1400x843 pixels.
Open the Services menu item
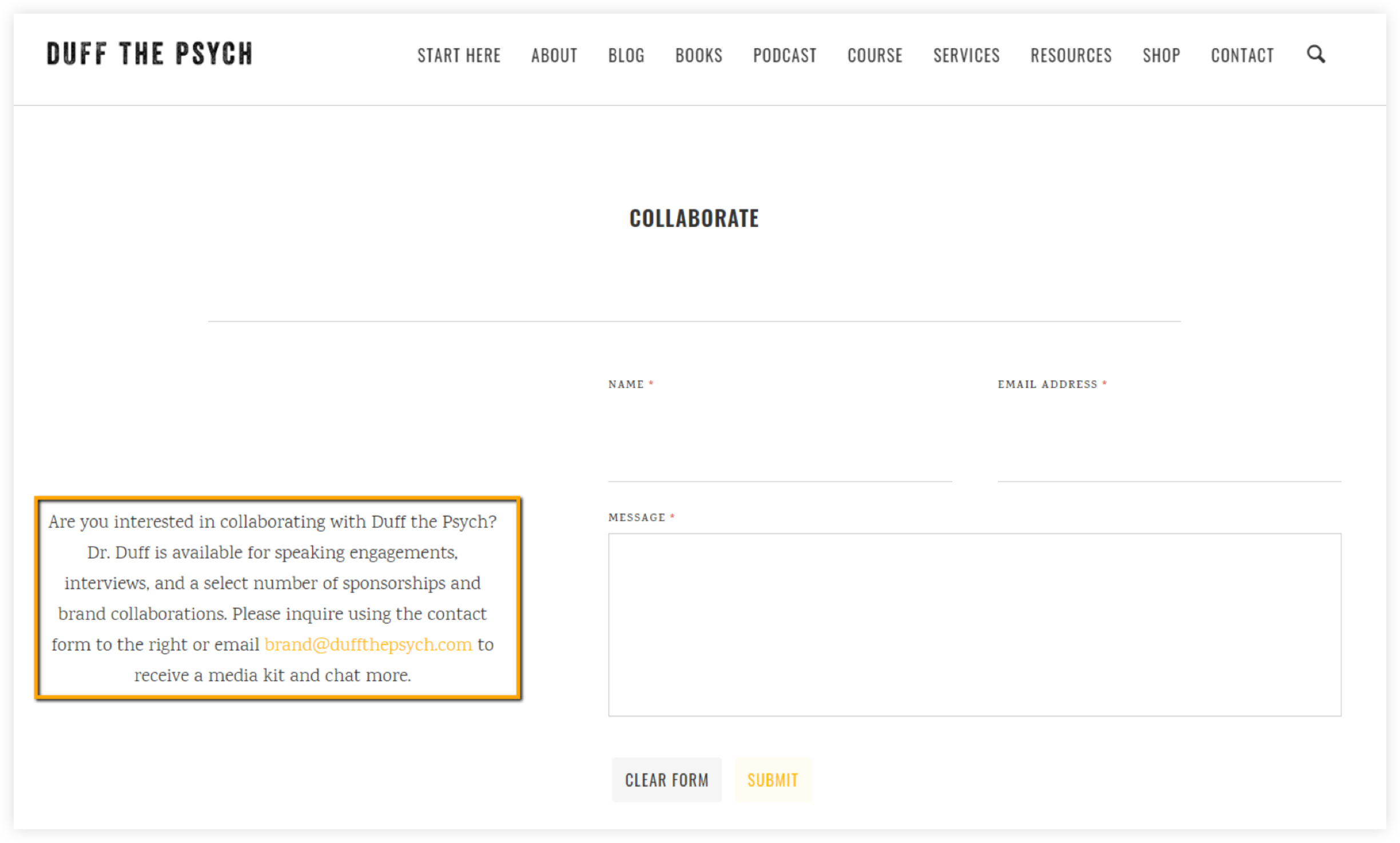967,55
